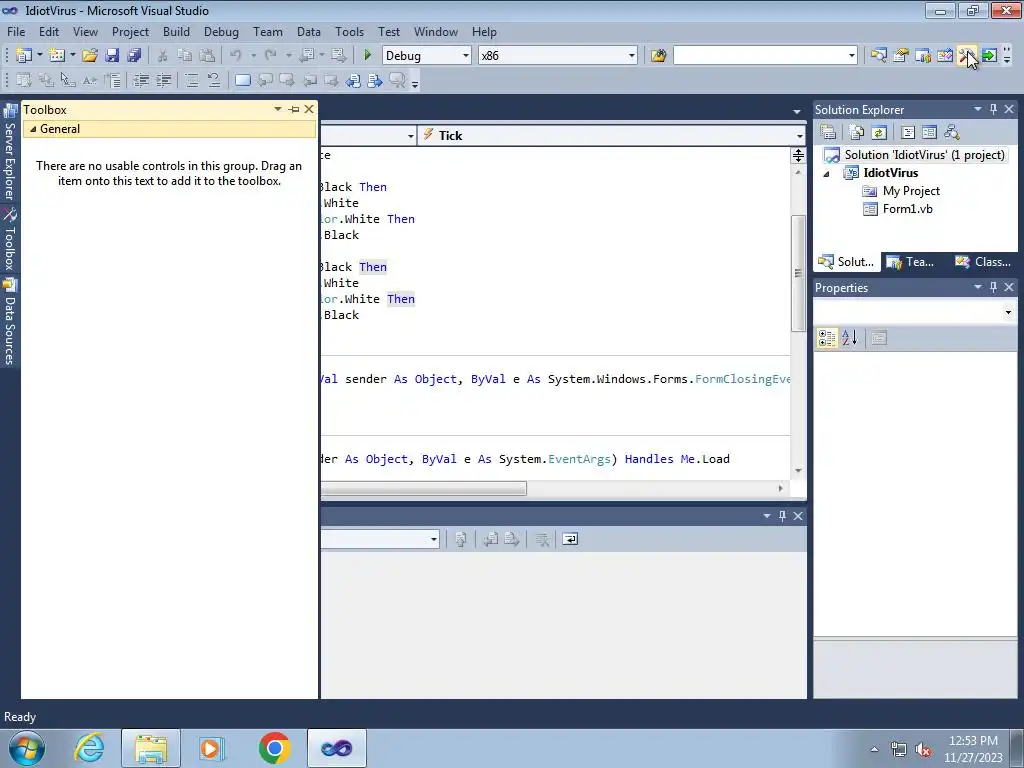Launch Internet Explorer from the taskbar

[x=89, y=748]
